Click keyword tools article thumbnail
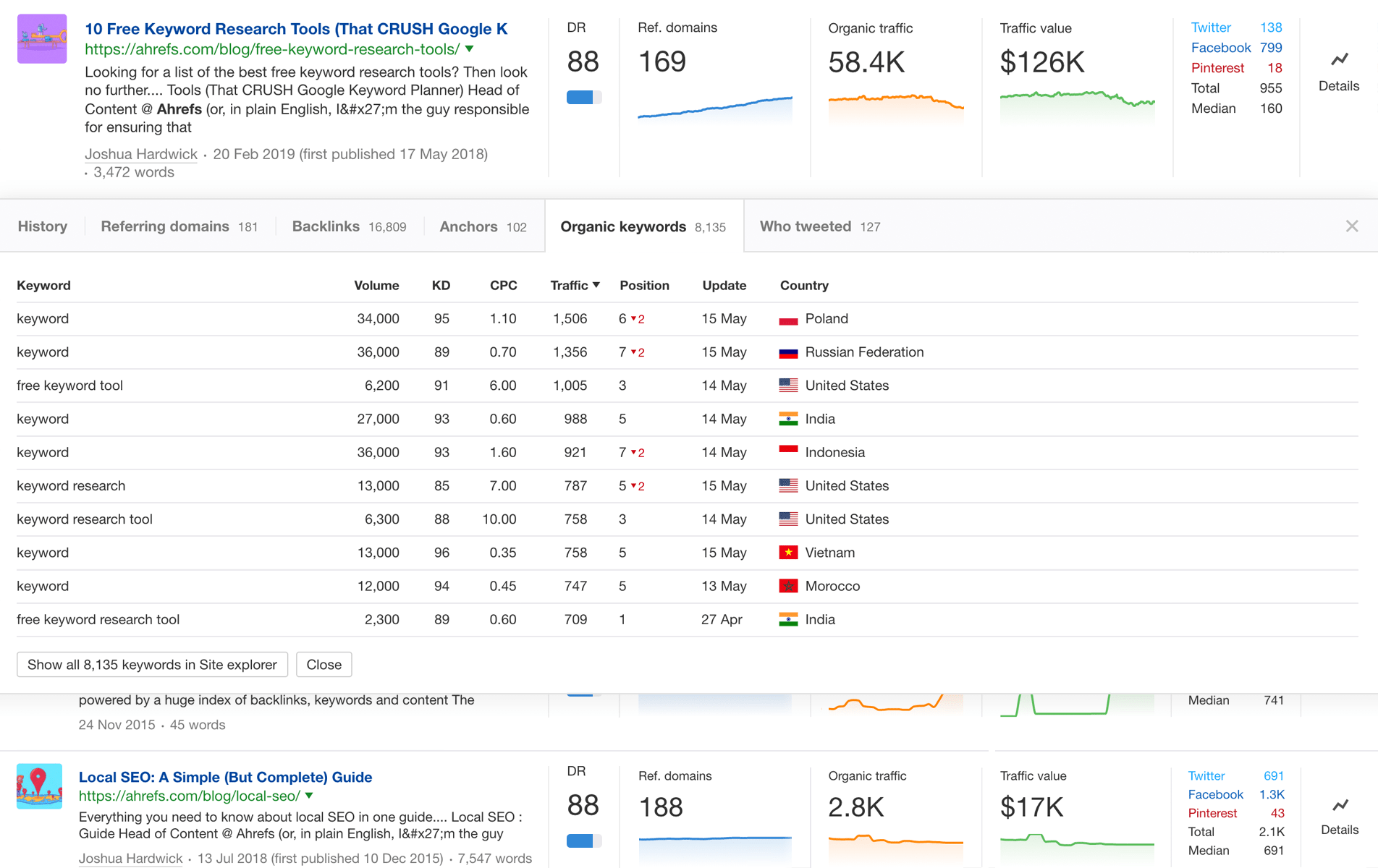The height and width of the screenshot is (868, 1378). pos(42,39)
